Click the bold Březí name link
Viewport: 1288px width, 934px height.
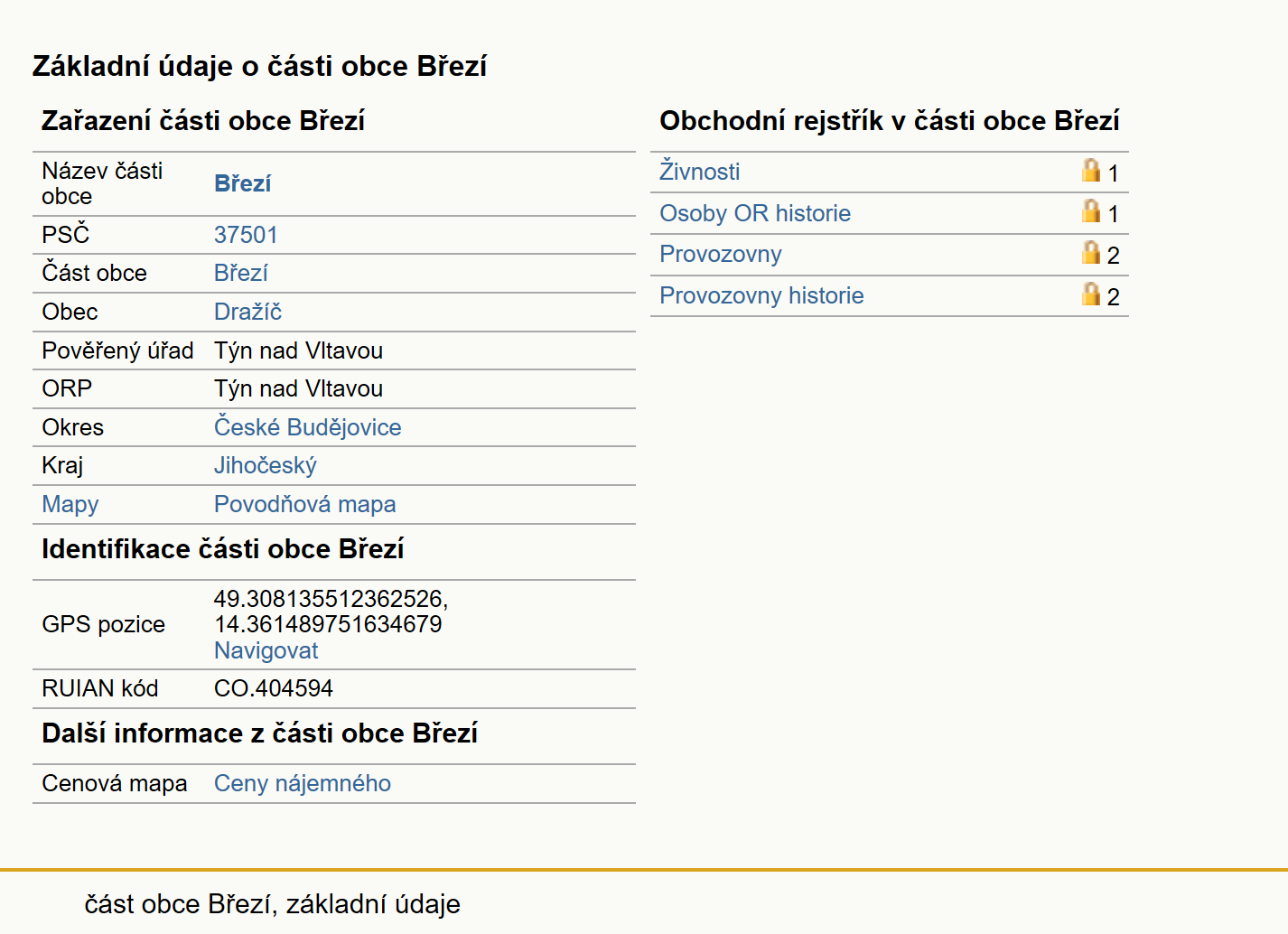tap(243, 183)
